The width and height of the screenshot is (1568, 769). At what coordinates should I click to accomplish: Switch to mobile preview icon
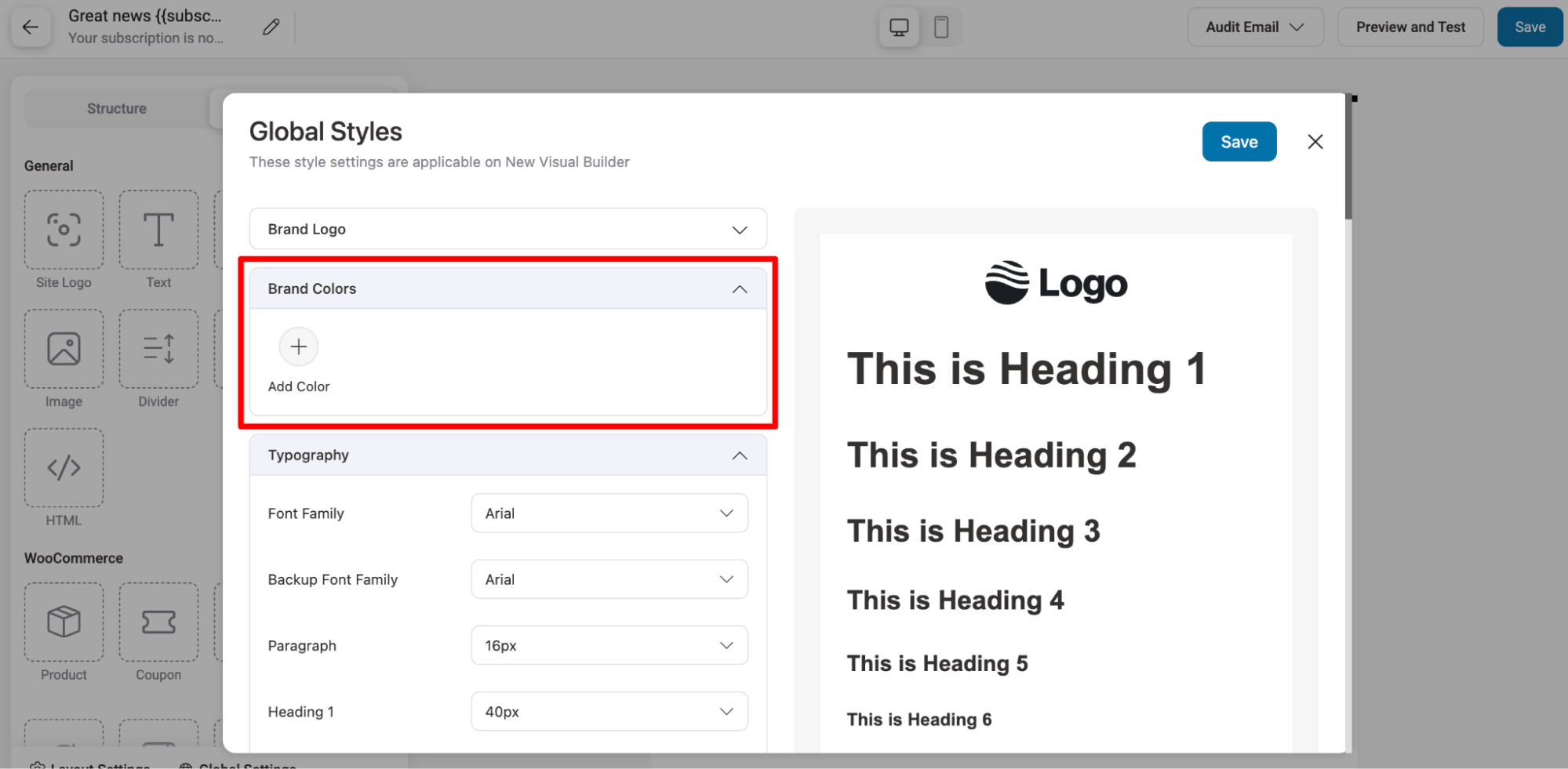(x=941, y=27)
